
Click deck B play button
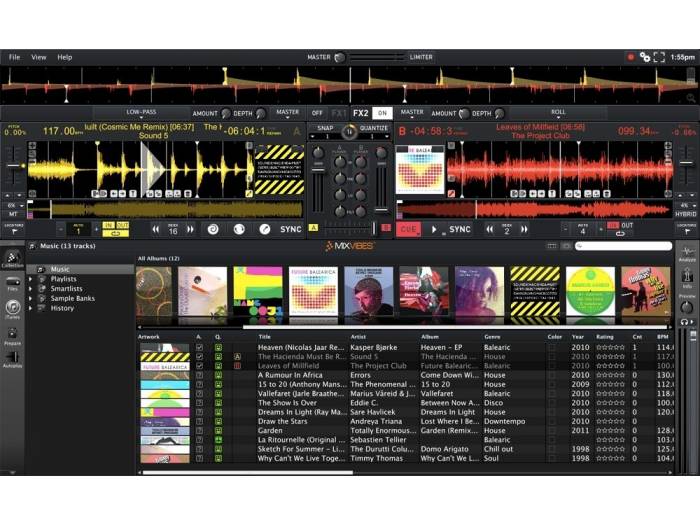[434, 229]
